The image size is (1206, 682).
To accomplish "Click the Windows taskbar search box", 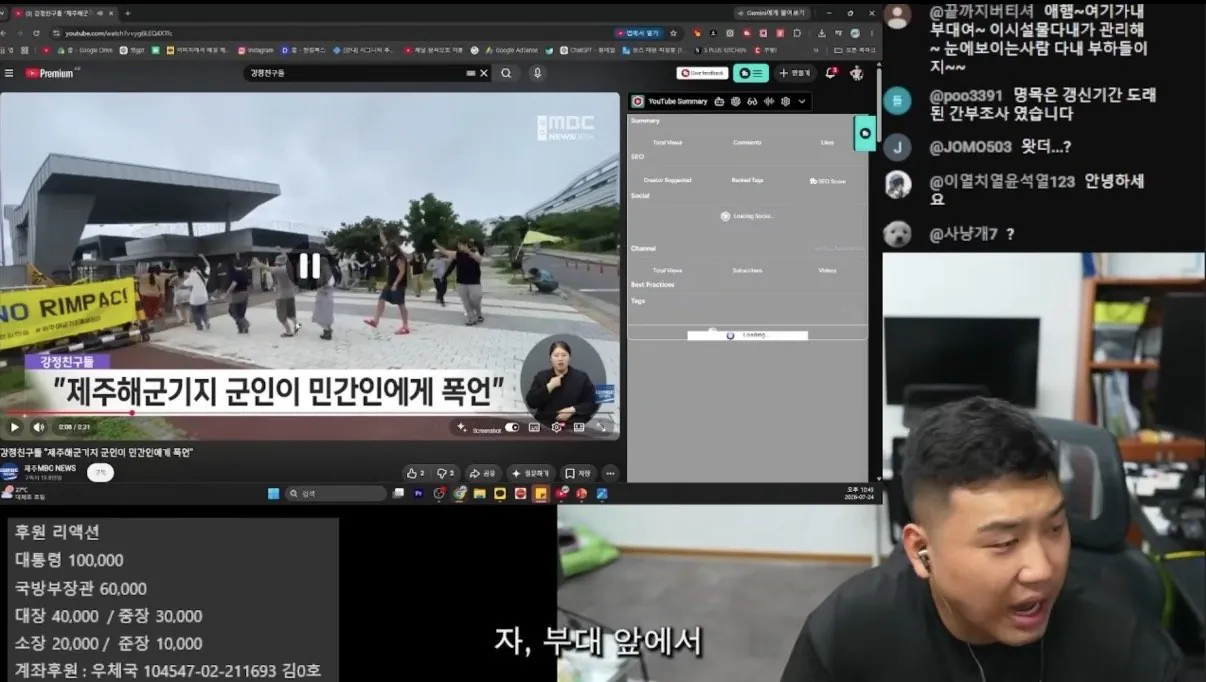I will 336,493.
